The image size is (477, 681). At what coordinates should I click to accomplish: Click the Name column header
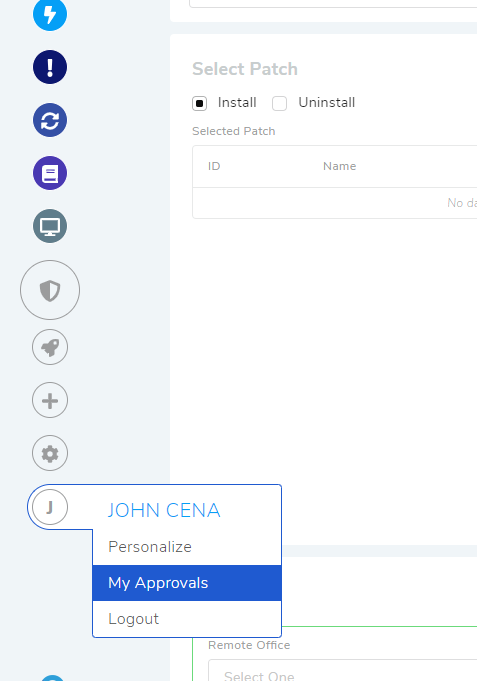pos(339,166)
